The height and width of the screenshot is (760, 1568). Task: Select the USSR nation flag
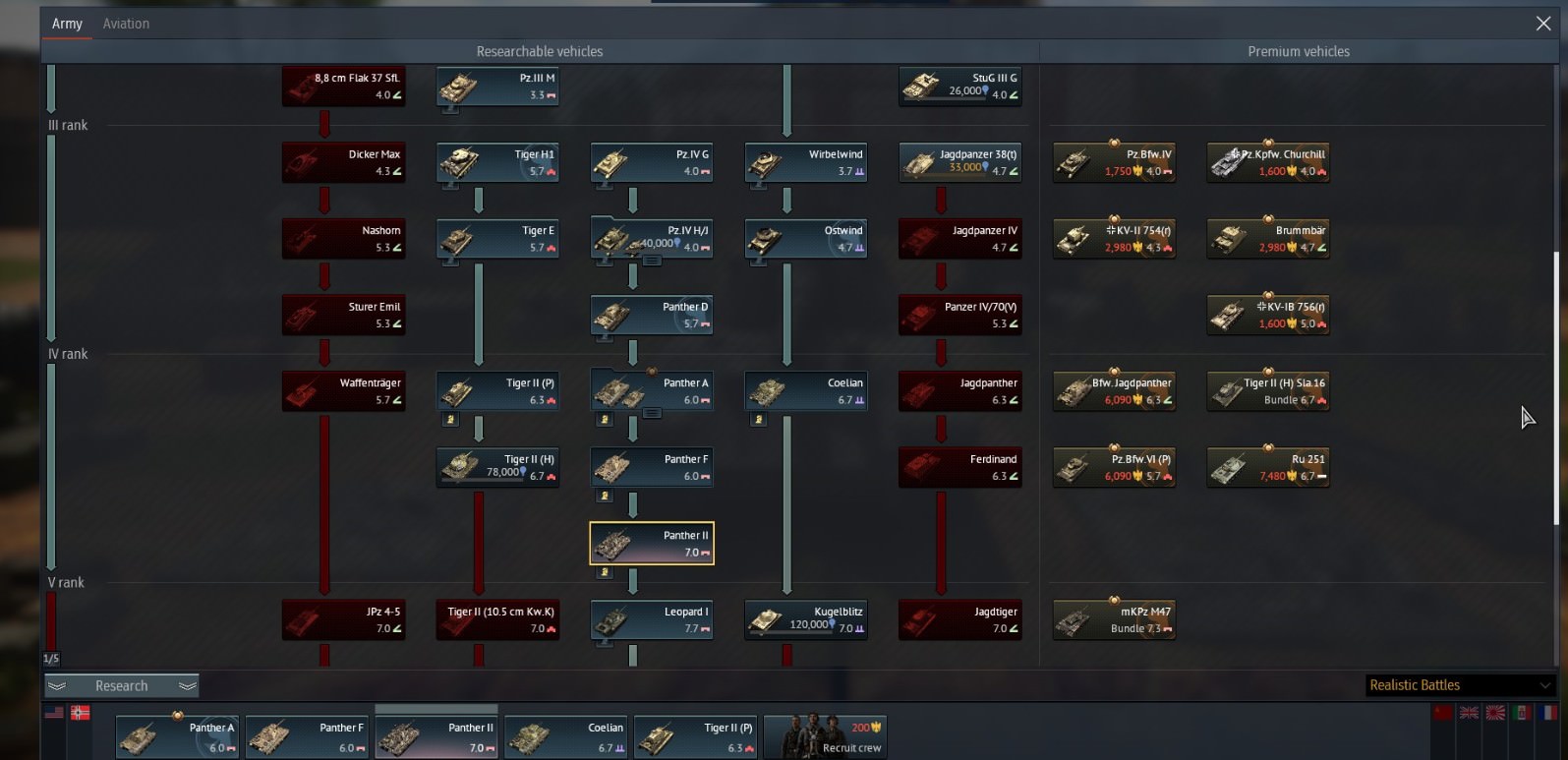(1442, 713)
